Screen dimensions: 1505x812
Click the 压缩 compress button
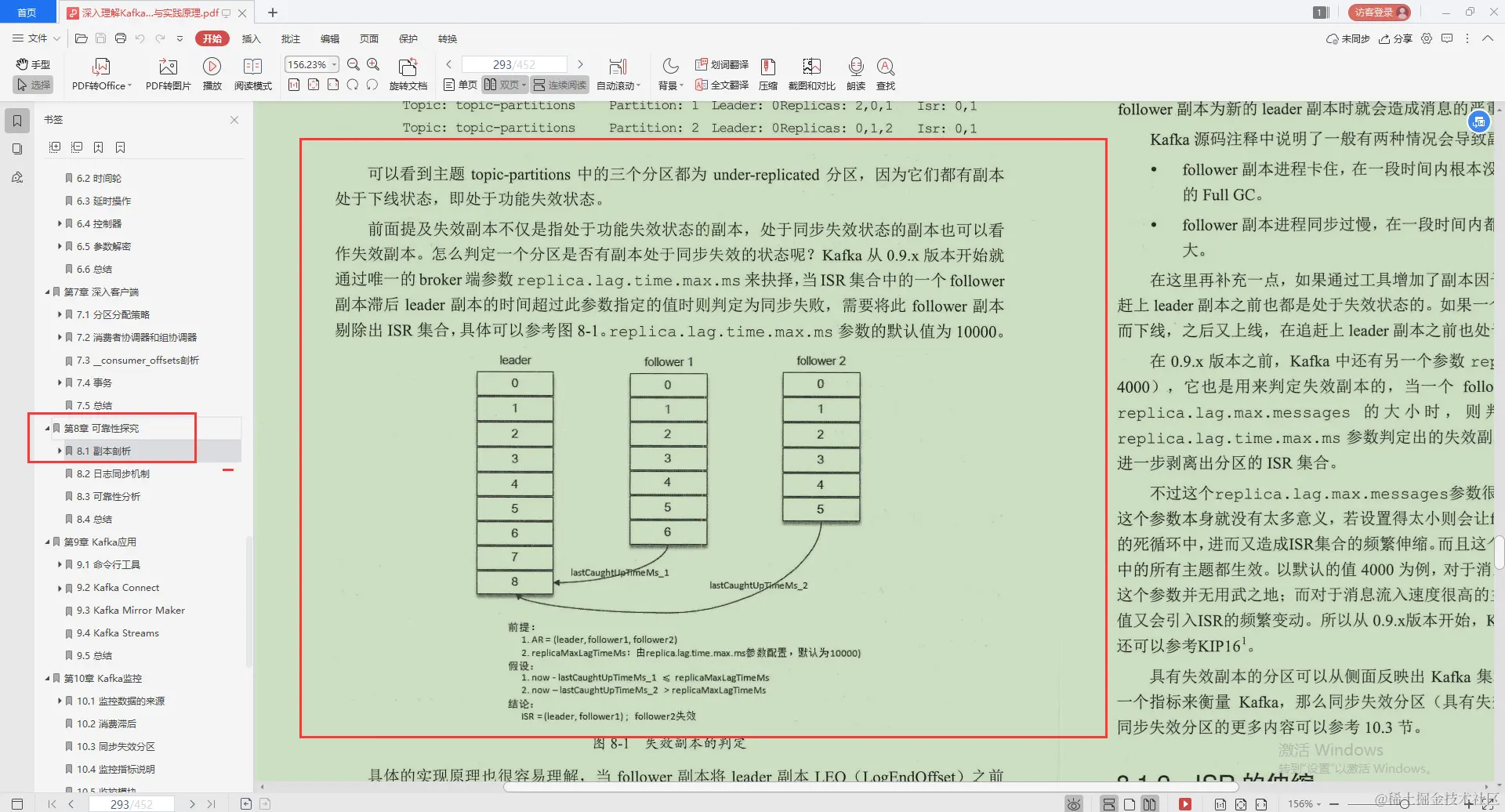(x=768, y=73)
